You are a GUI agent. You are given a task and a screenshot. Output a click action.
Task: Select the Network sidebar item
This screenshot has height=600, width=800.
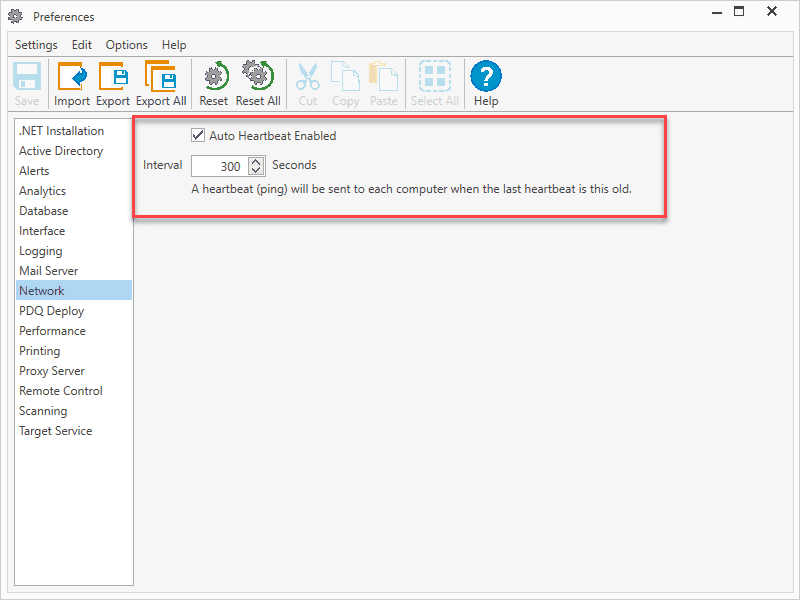[x=74, y=290]
